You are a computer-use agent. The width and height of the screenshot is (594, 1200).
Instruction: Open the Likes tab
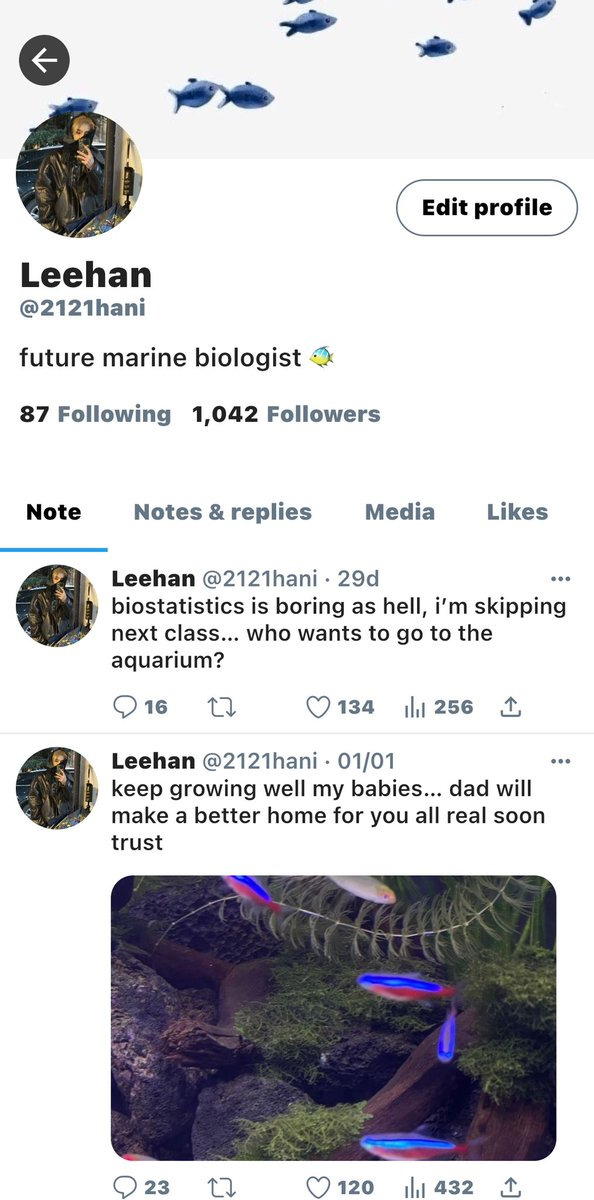tap(517, 512)
